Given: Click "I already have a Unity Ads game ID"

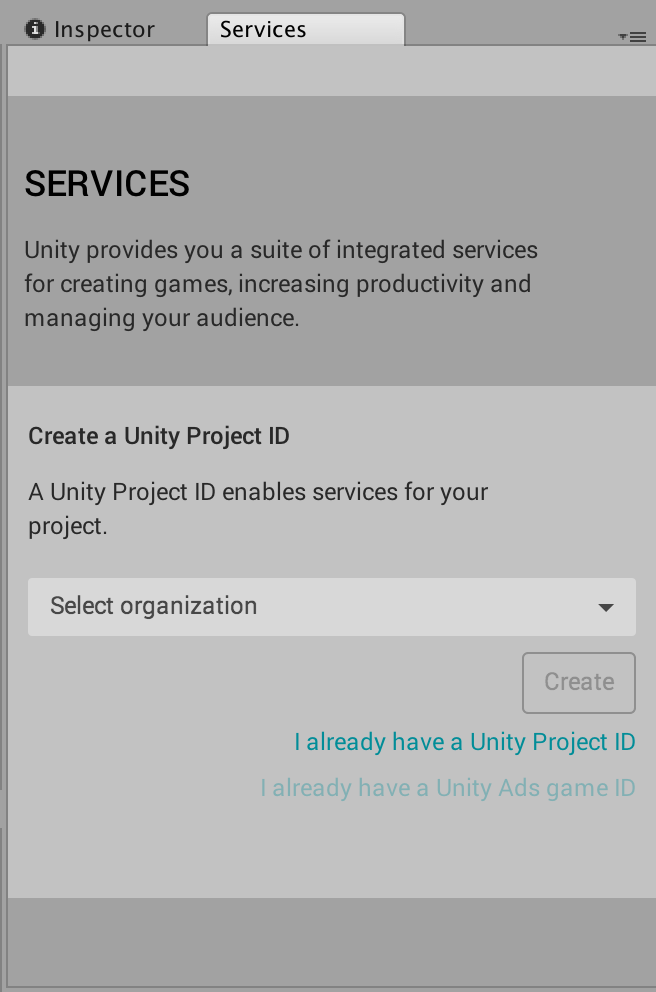Looking at the screenshot, I should click(x=448, y=788).
